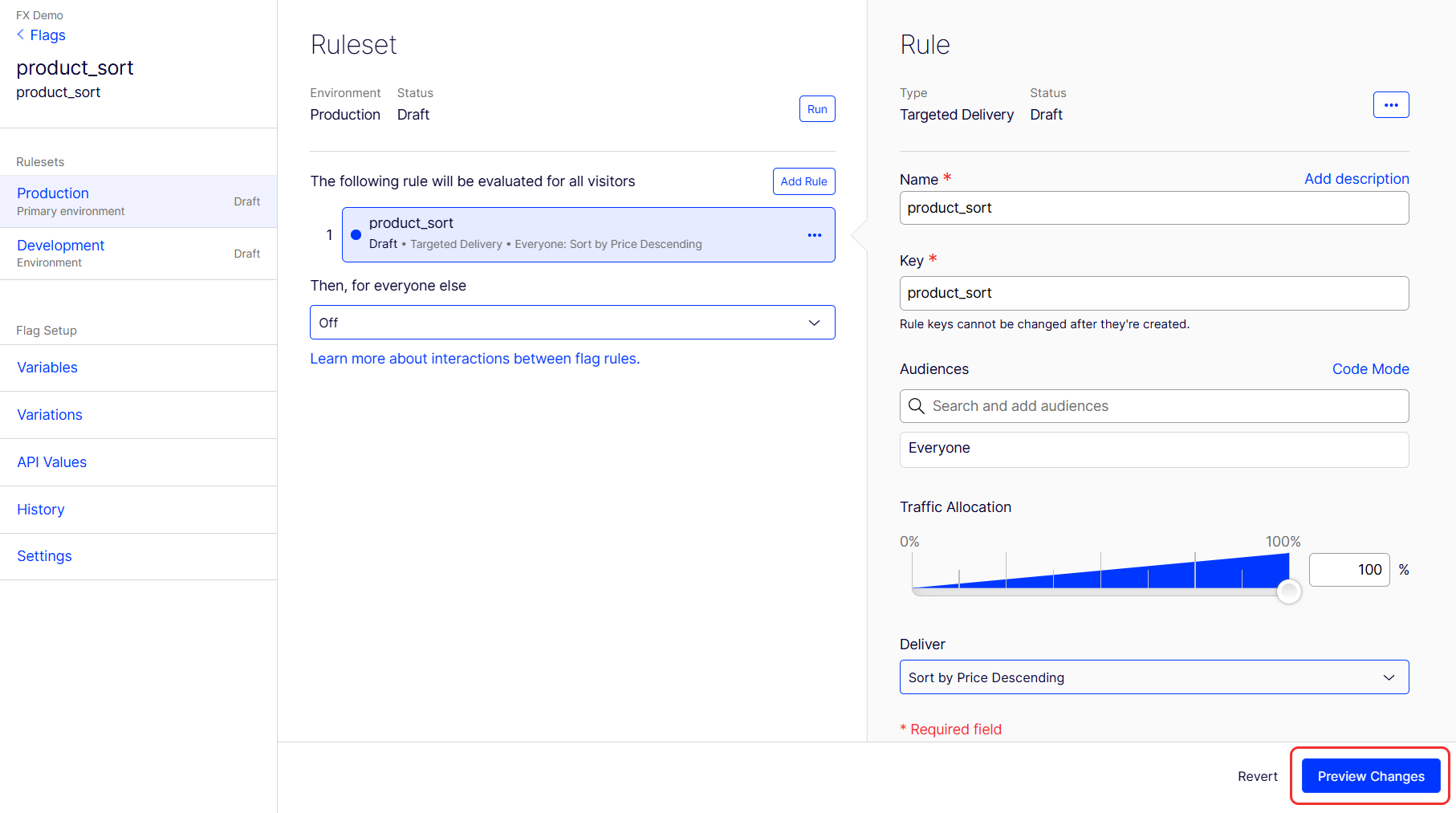
Task: Open the API Values page
Action: tap(52, 462)
